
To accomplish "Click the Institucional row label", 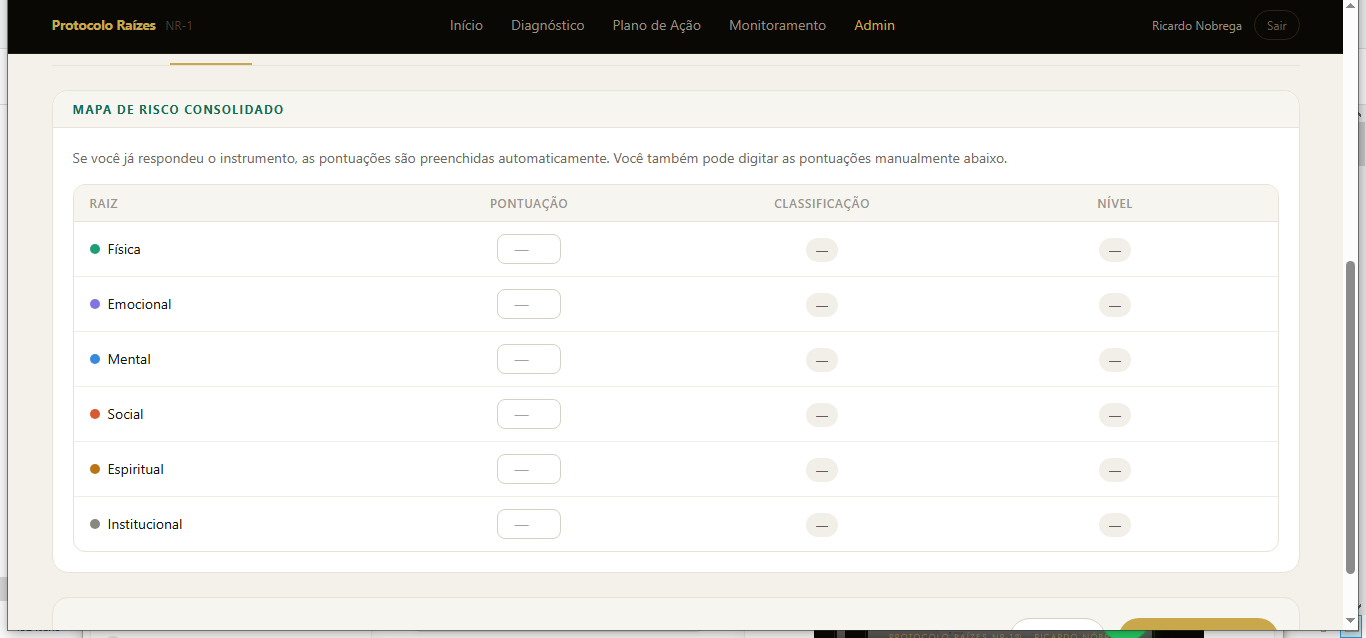I will click(145, 524).
